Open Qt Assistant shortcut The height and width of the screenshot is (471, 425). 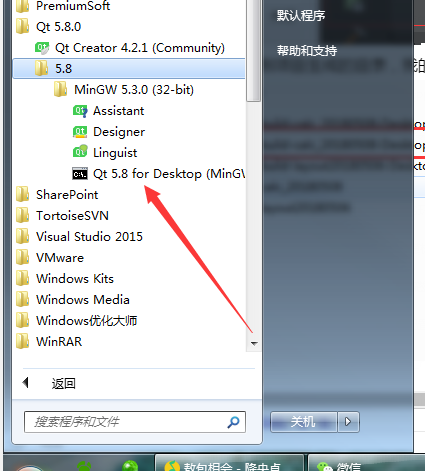pyautogui.click(x=108, y=111)
